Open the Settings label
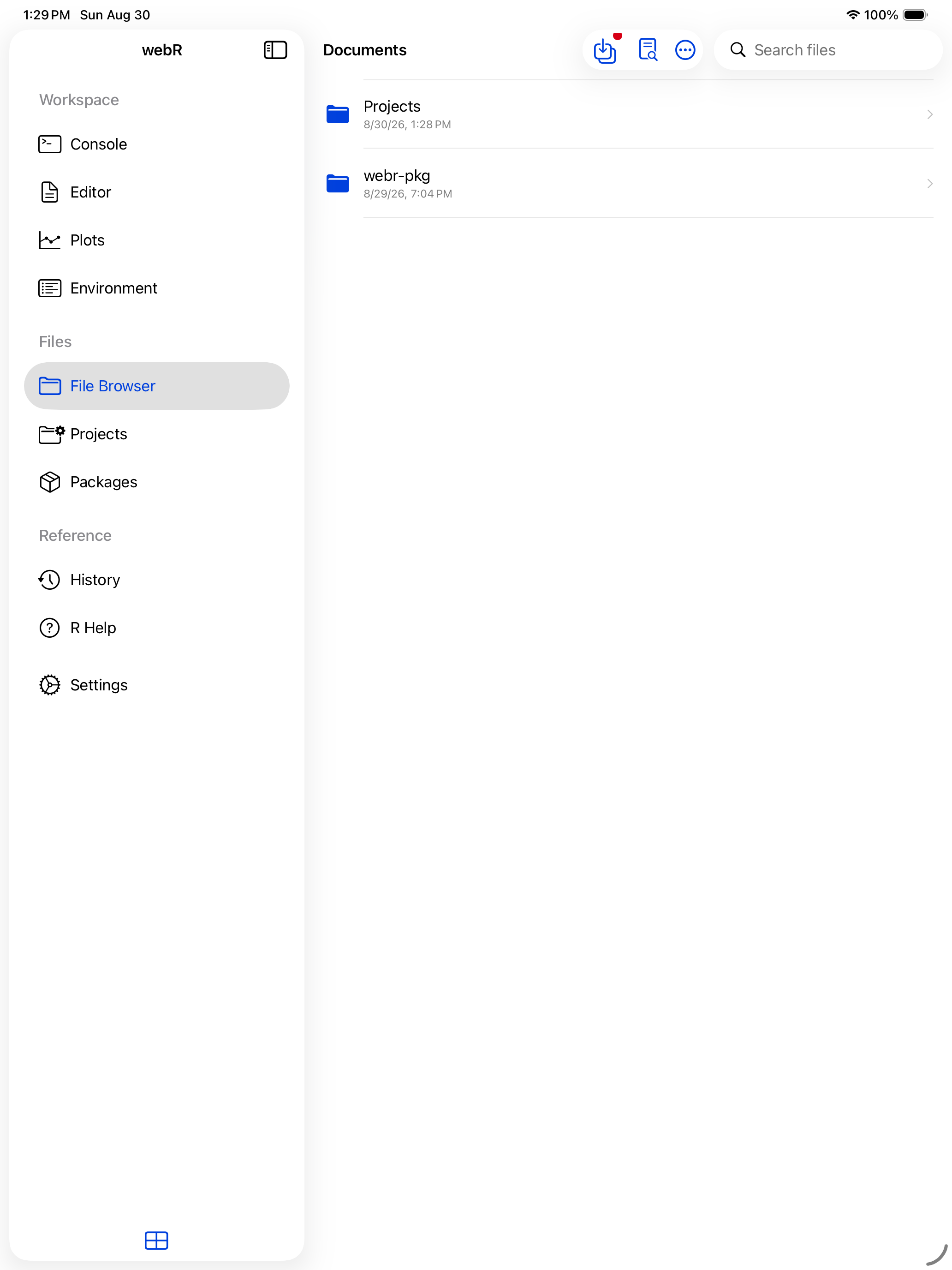 (x=99, y=685)
